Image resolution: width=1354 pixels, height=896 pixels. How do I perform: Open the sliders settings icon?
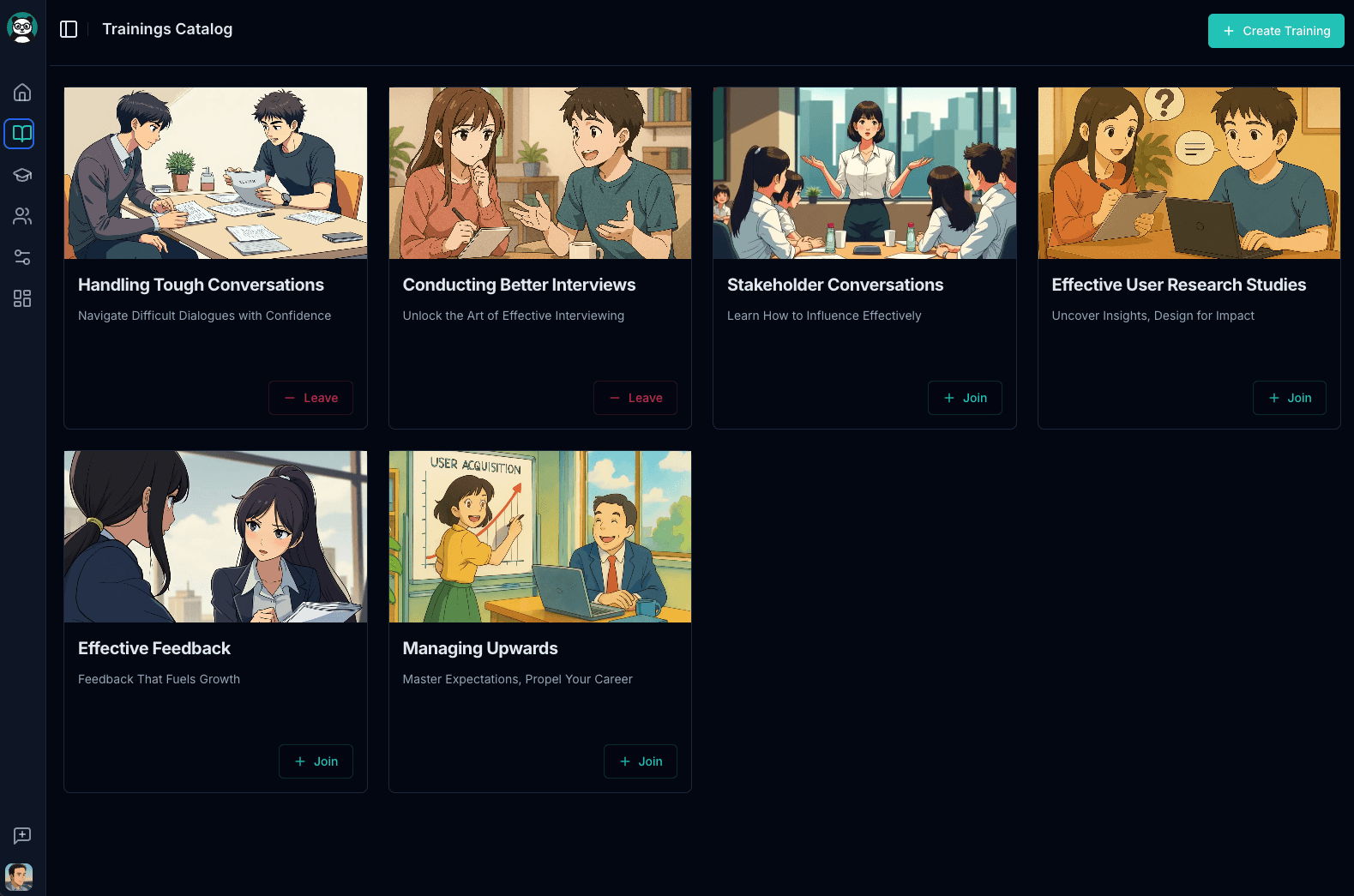click(x=22, y=257)
